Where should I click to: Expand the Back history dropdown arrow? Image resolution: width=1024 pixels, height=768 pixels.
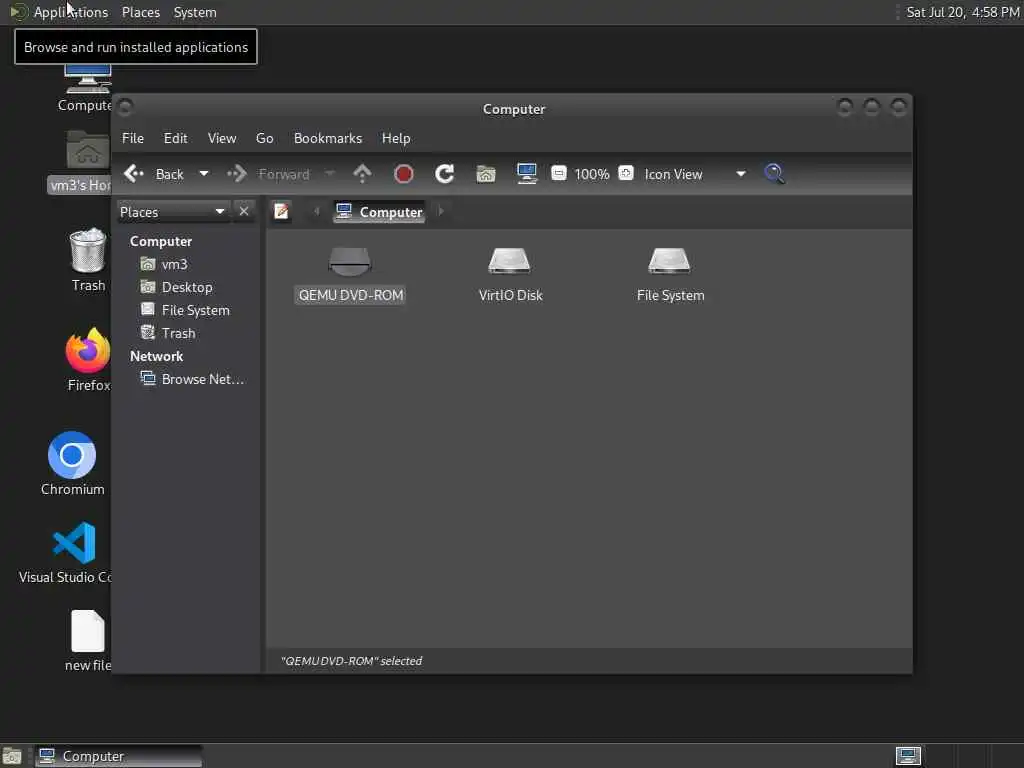click(204, 174)
